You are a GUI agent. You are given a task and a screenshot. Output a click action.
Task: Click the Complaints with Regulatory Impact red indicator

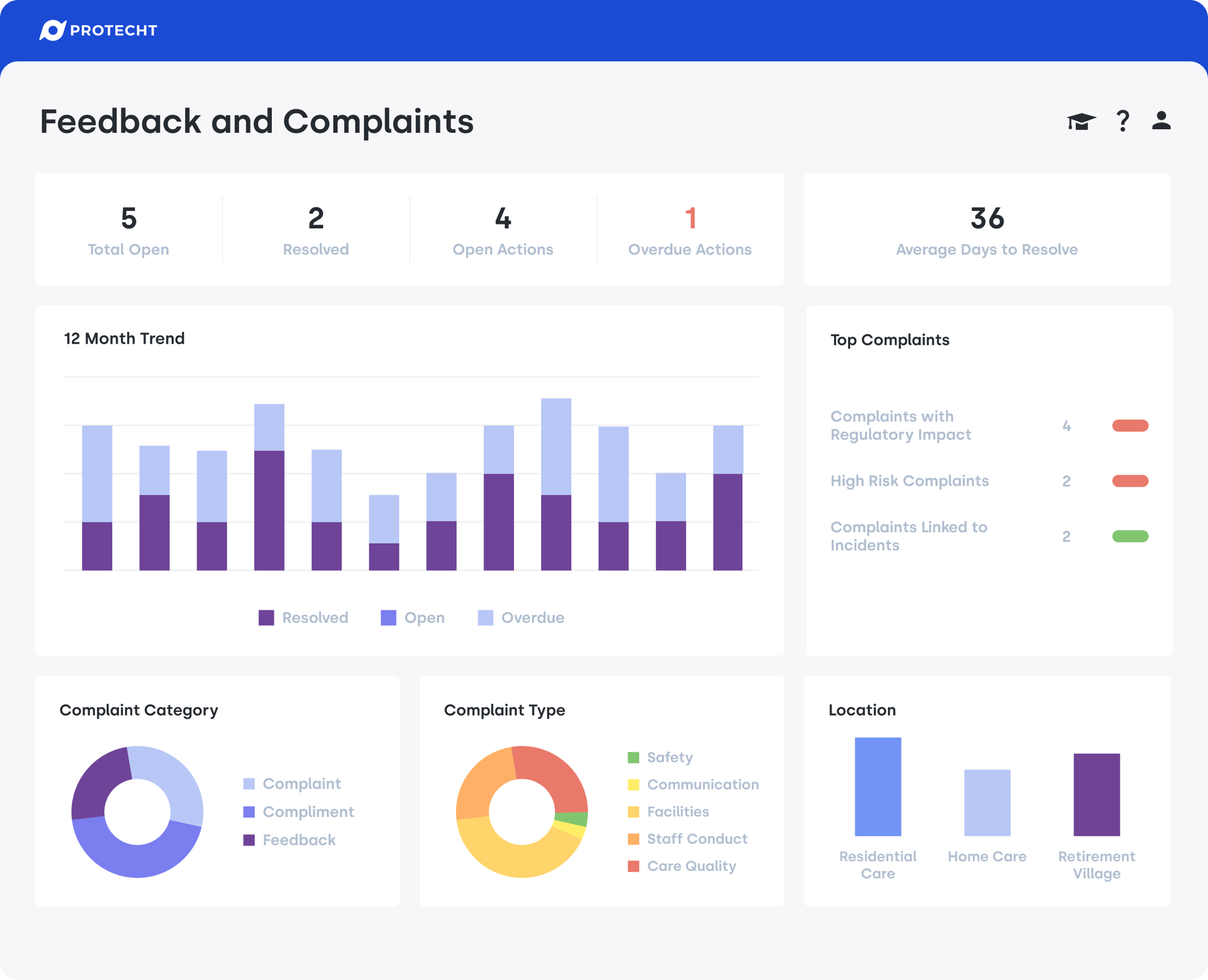point(1131,426)
